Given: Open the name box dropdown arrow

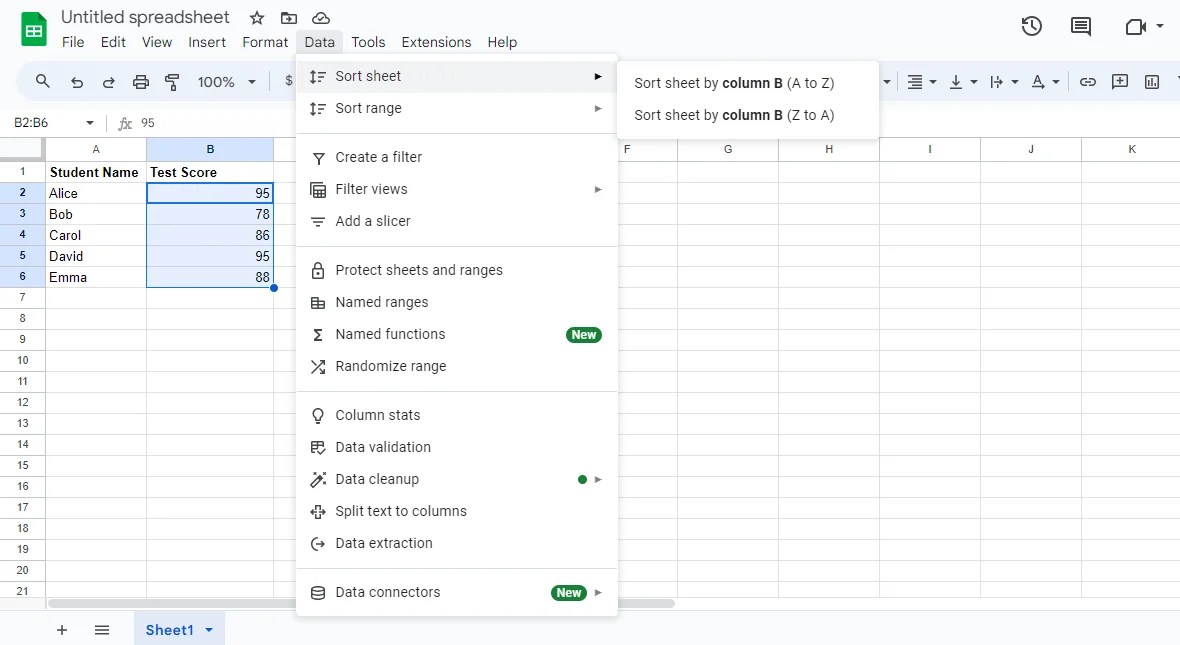Looking at the screenshot, I should 88,122.
